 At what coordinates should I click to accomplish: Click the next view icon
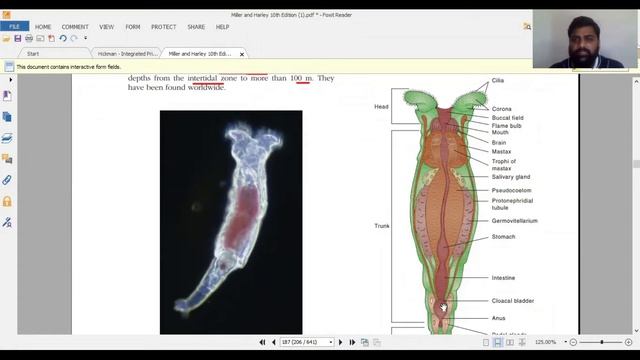point(377,342)
